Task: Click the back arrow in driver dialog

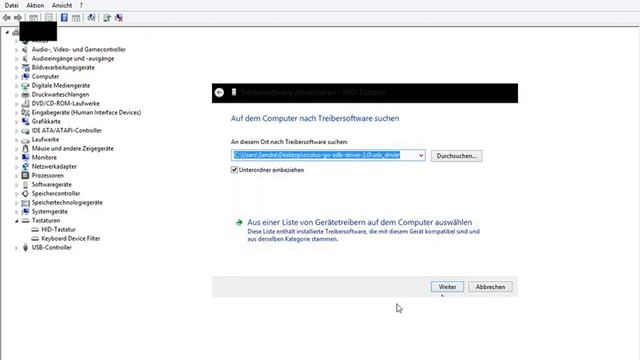Action: point(219,93)
